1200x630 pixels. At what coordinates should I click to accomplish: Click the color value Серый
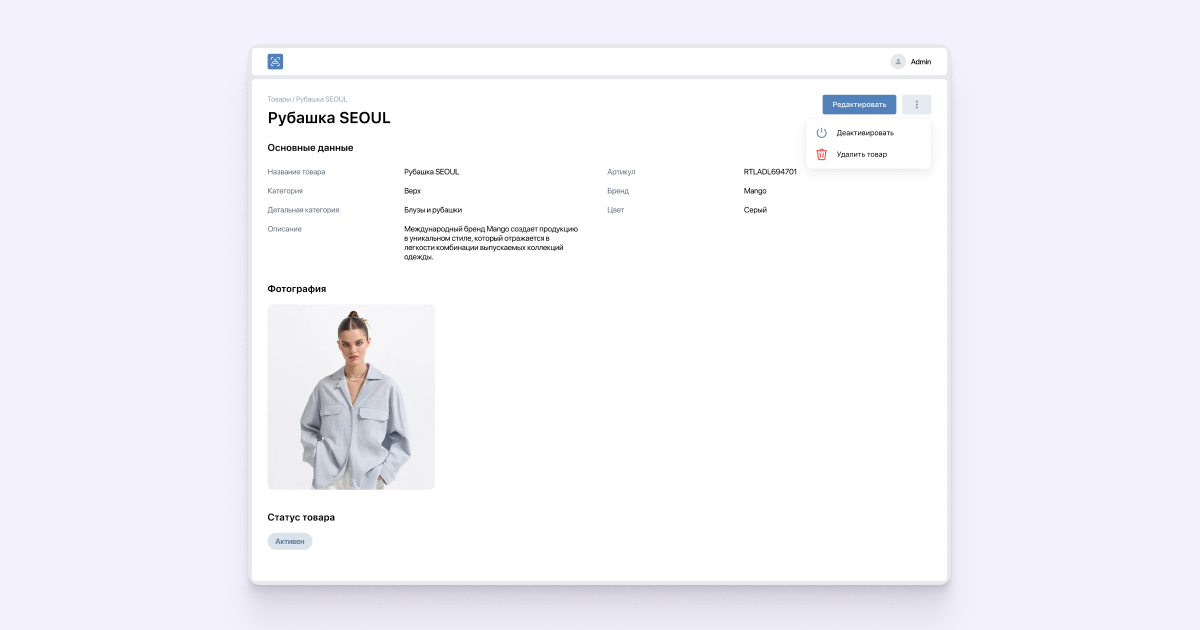pyautogui.click(x=755, y=210)
